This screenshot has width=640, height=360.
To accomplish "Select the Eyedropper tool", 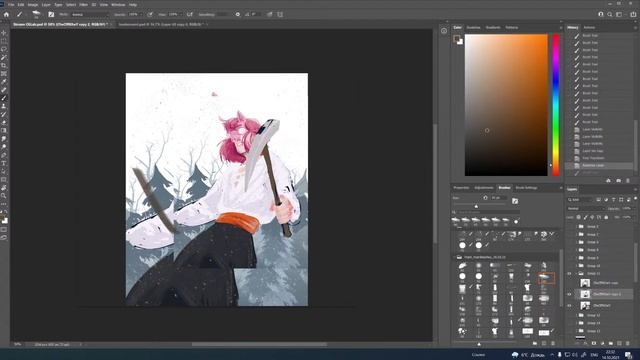I will [x=4, y=82].
